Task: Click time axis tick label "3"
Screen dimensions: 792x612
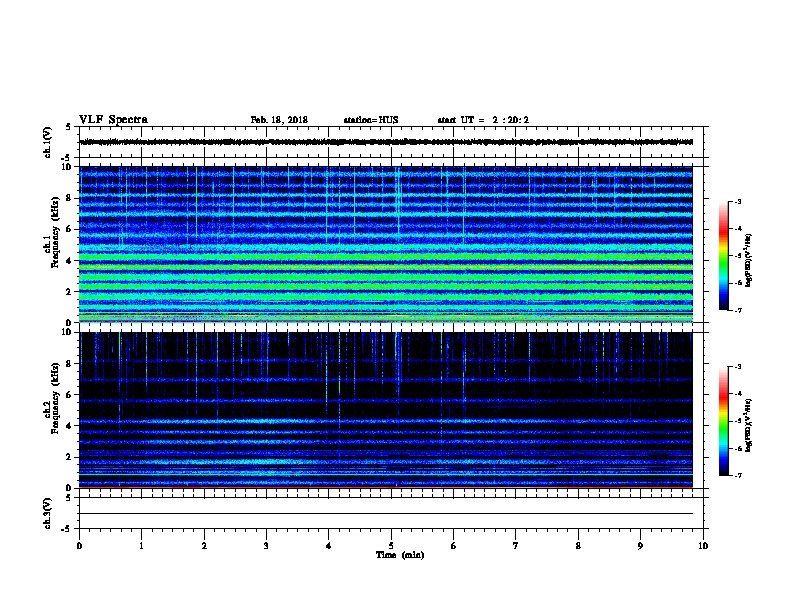Action: (266, 546)
